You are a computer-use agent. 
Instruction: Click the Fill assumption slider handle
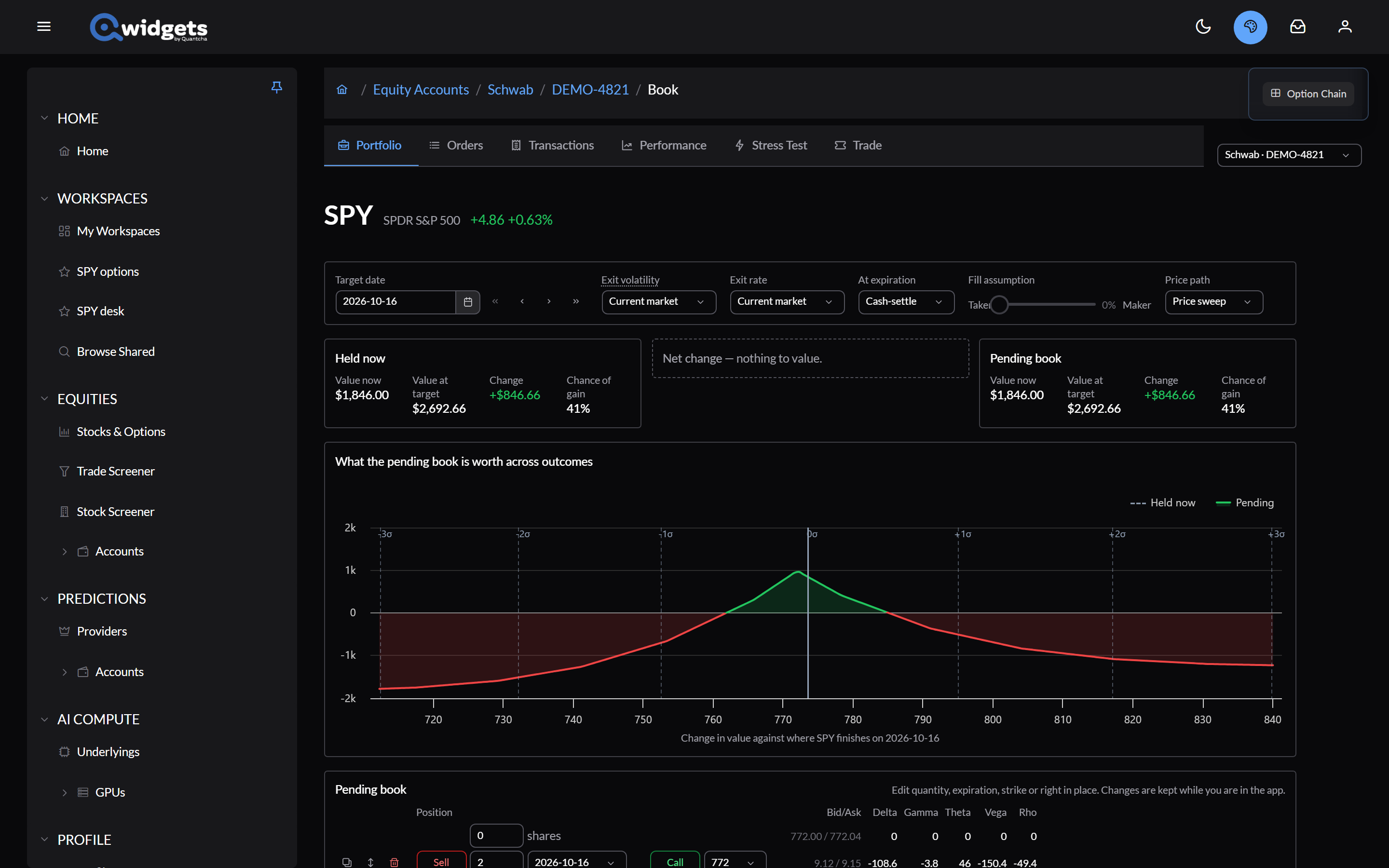point(999,305)
